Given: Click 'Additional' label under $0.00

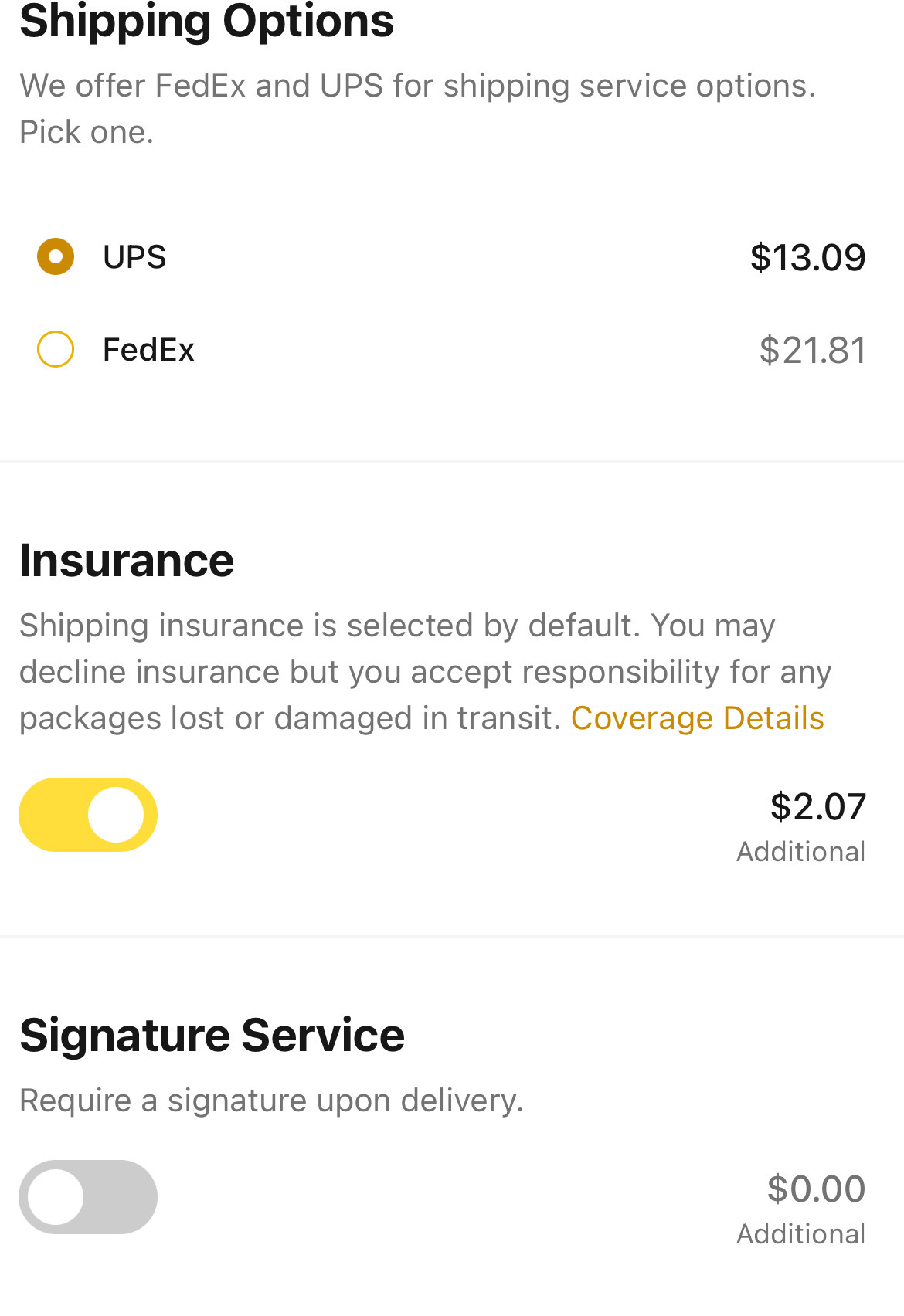Looking at the screenshot, I should [x=801, y=1234].
